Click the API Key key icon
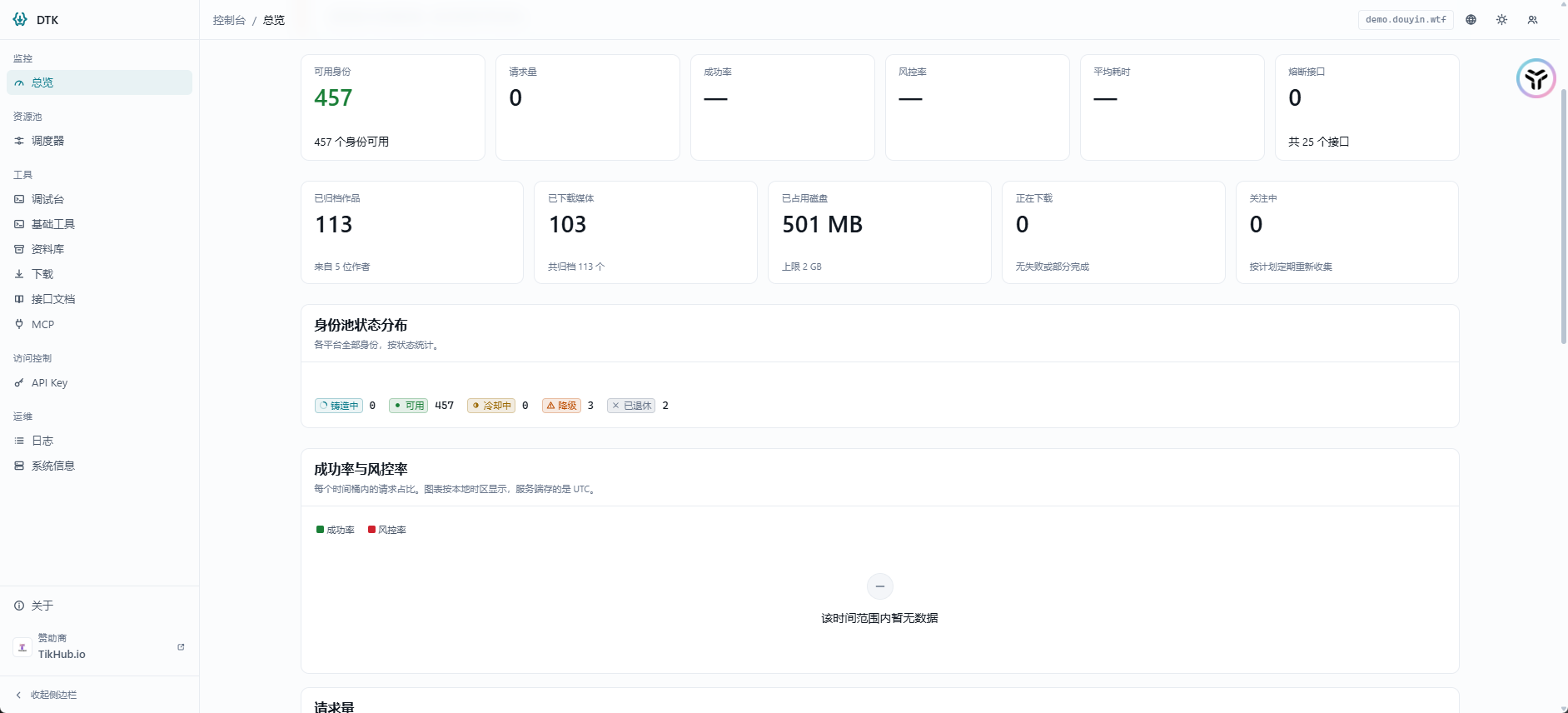 (x=19, y=382)
